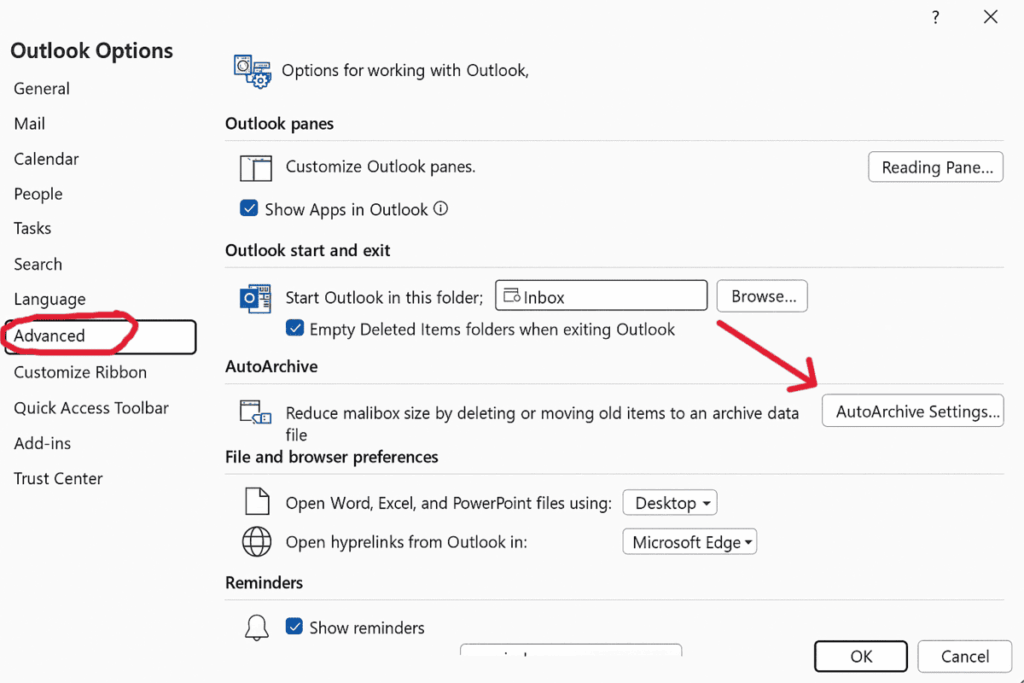The image size is (1024, 683).
Task: Open Customize Ribbon settings
Action: [x=80, y=372]
